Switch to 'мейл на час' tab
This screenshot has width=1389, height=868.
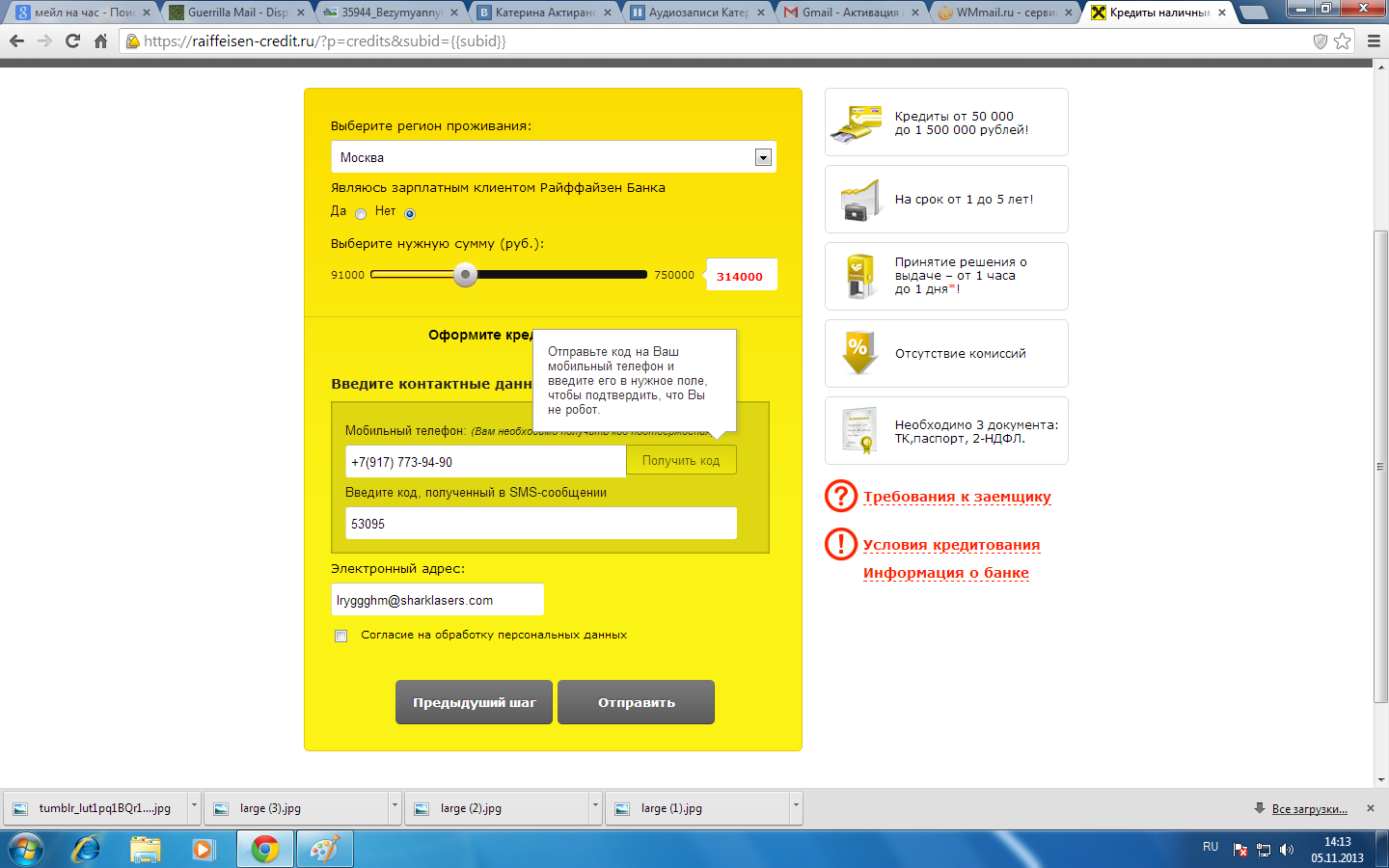84,13
